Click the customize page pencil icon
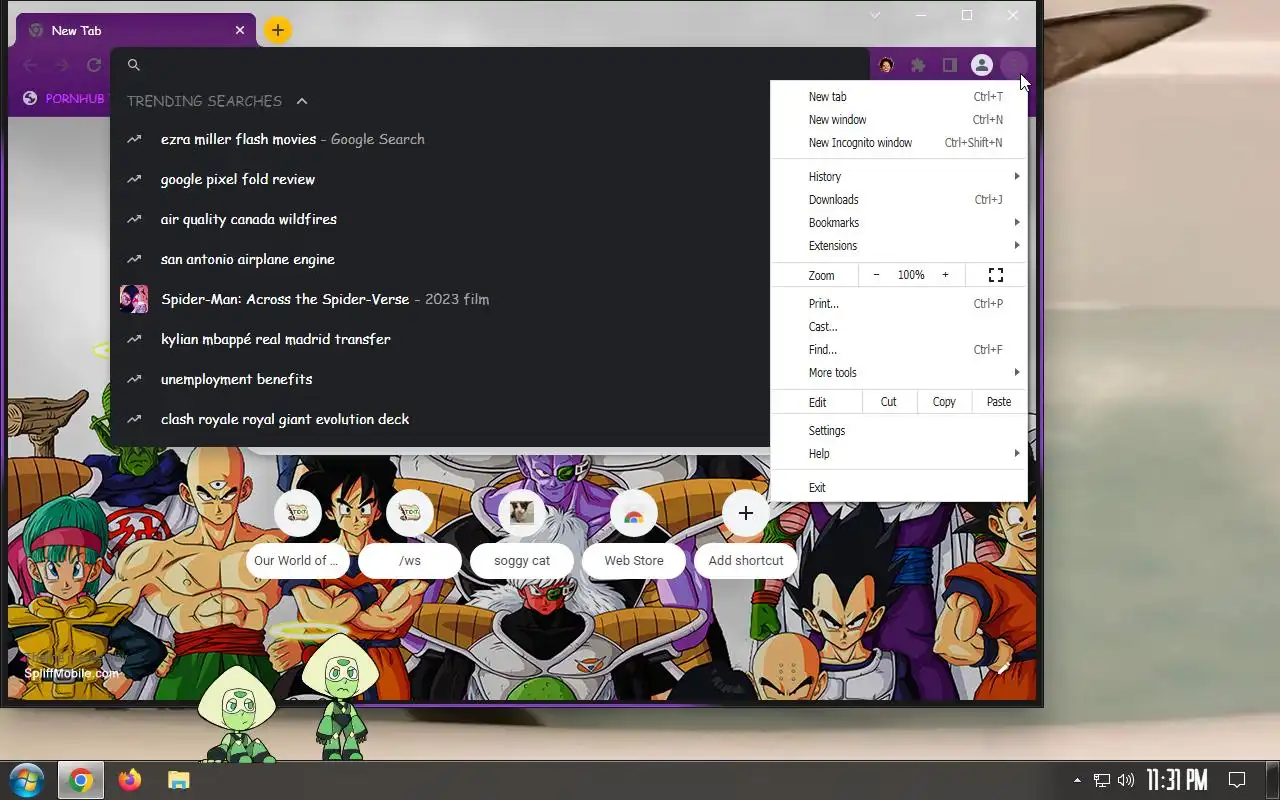1280x800 pixels. point(1003,668)
